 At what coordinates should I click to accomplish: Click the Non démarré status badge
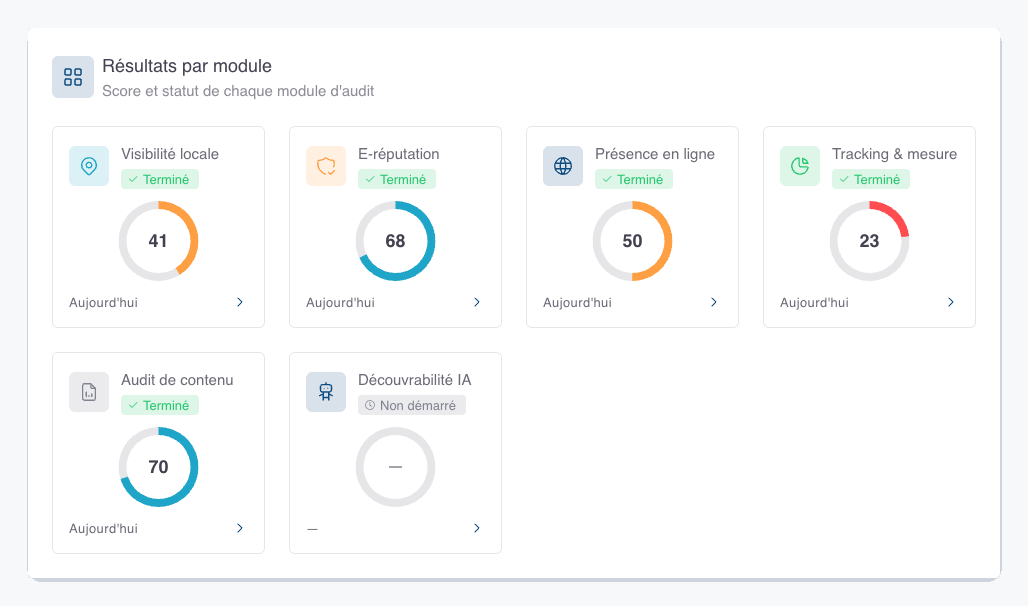coord(412,405)
